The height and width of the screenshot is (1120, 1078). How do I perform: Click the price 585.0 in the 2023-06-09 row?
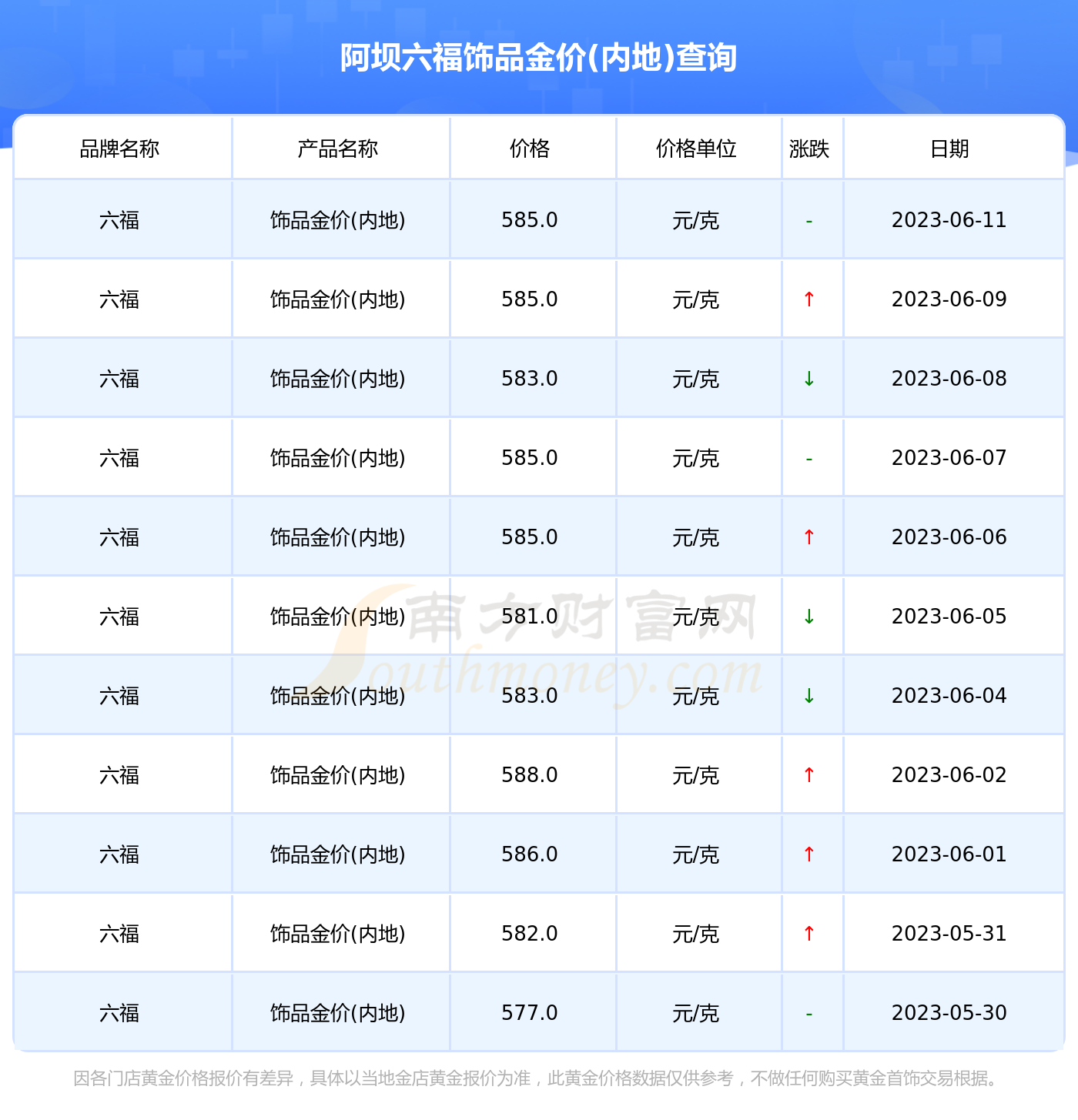(530, 299)
